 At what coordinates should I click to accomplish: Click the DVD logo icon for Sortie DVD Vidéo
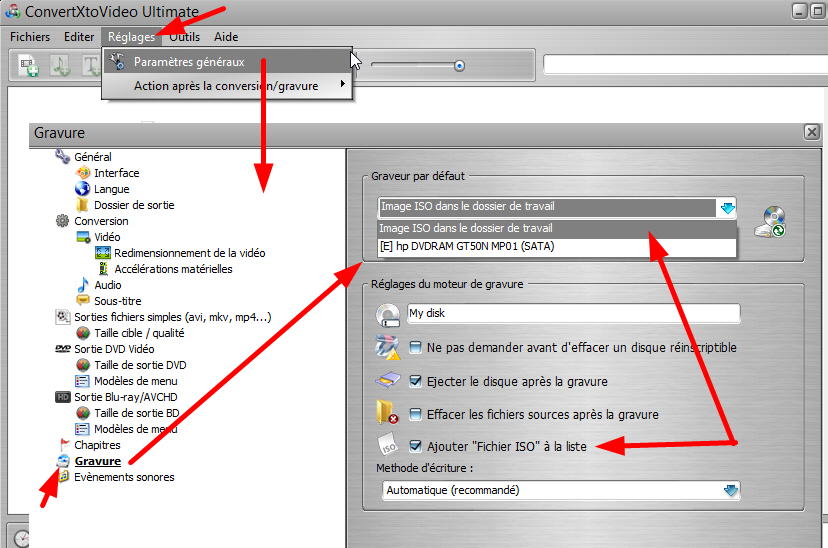(x=63, y=349)
